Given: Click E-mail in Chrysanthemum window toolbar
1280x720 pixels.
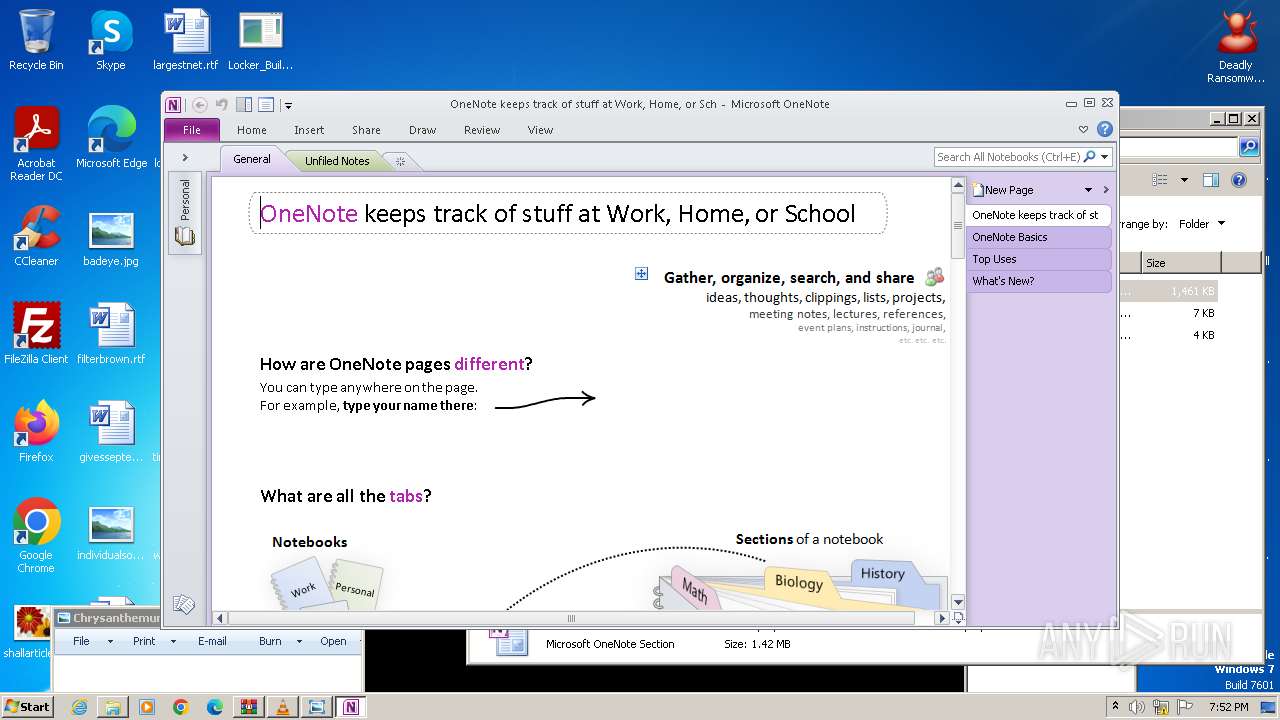Looking at the screenshot, I should click(x=212, y=641).
